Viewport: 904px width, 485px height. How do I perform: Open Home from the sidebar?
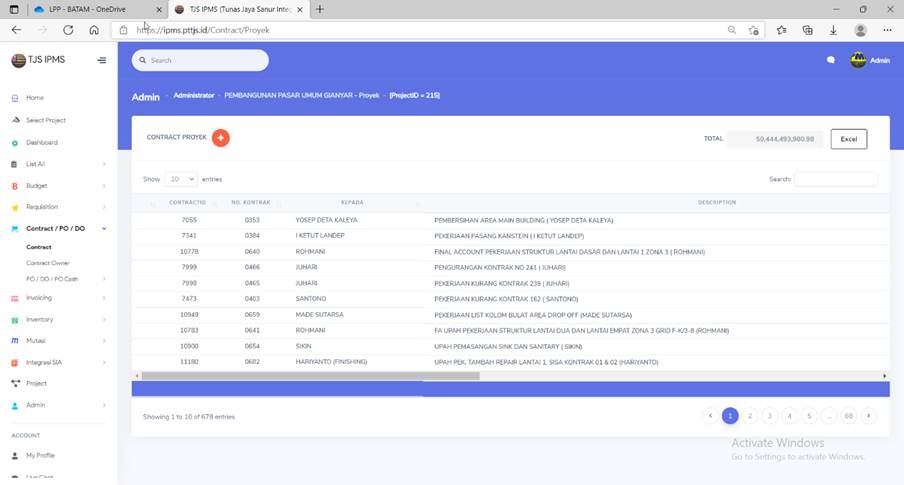35,98
